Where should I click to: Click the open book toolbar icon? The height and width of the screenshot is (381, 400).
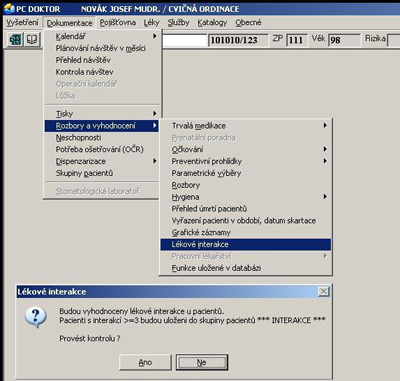32,40
